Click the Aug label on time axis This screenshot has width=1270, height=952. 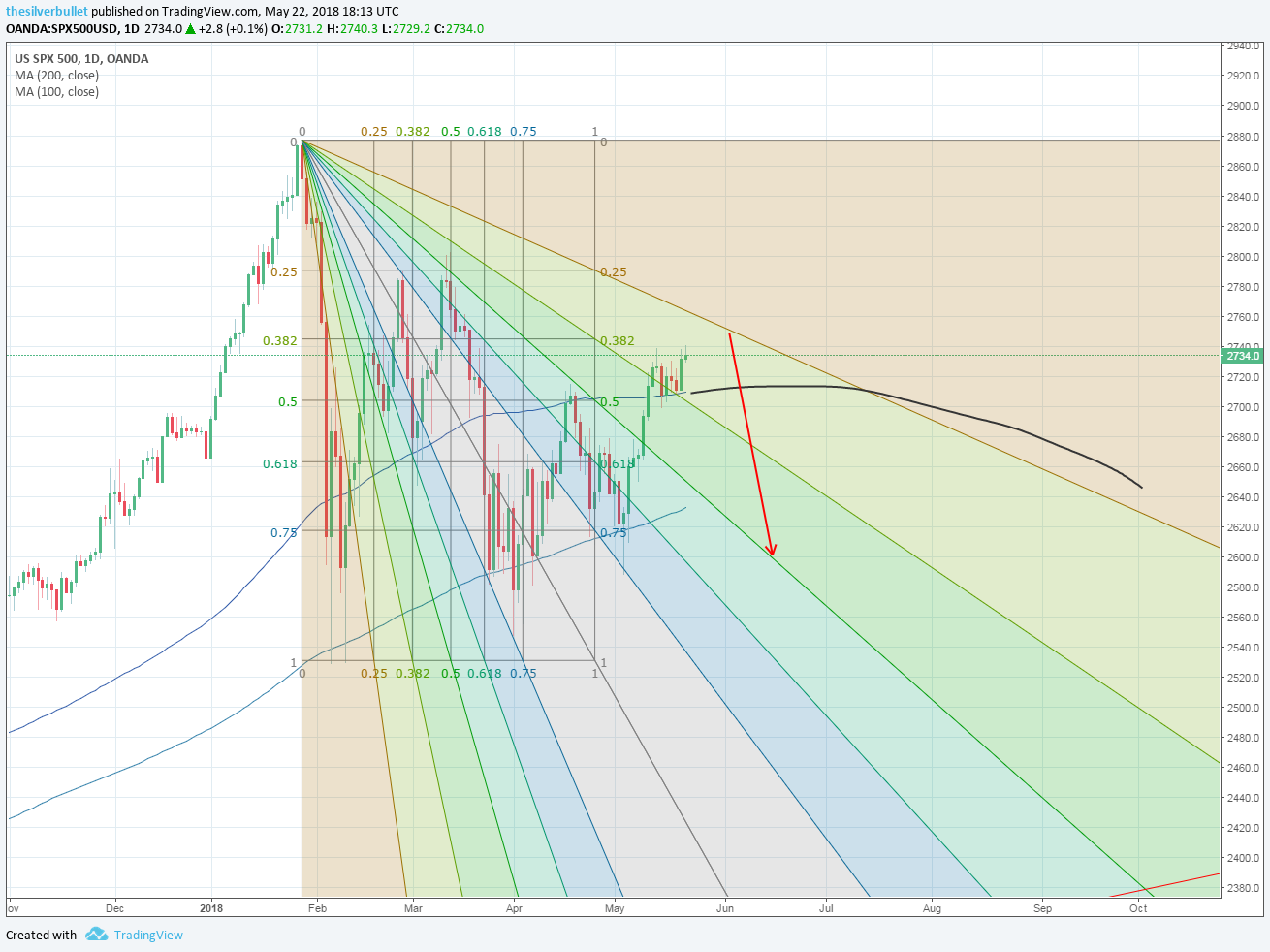pos(932,908)
